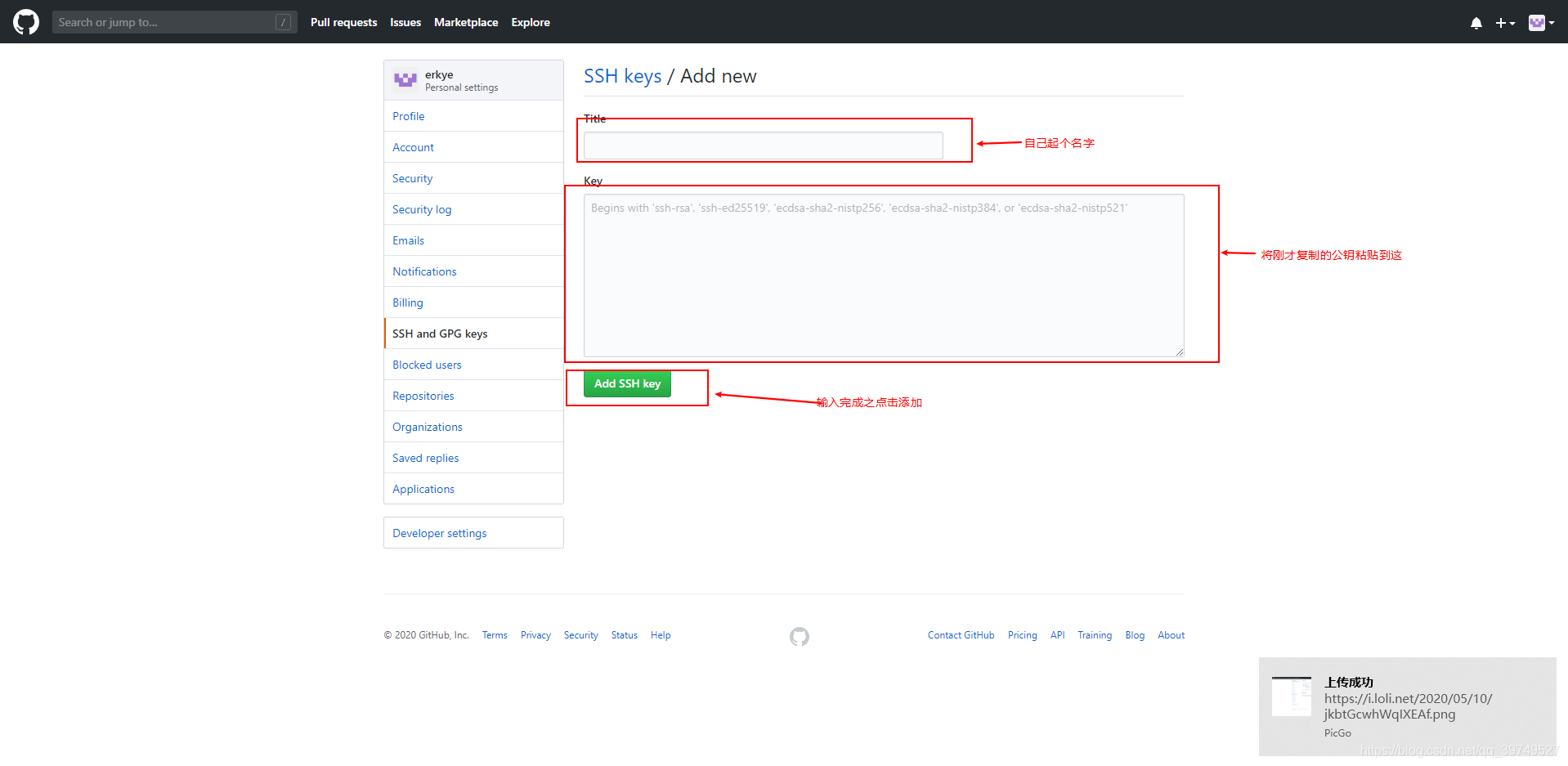Open Saved replies in sidebar
Screen dimensions: 1568x766
coord(473,458)
